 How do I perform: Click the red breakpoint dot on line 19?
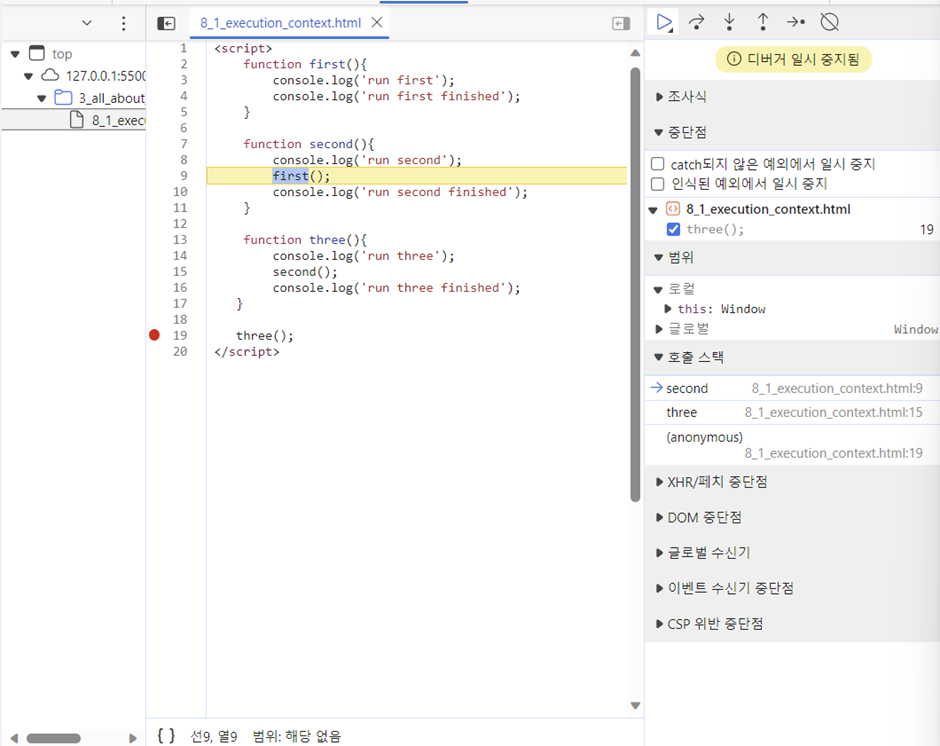[x=155, y=335]
